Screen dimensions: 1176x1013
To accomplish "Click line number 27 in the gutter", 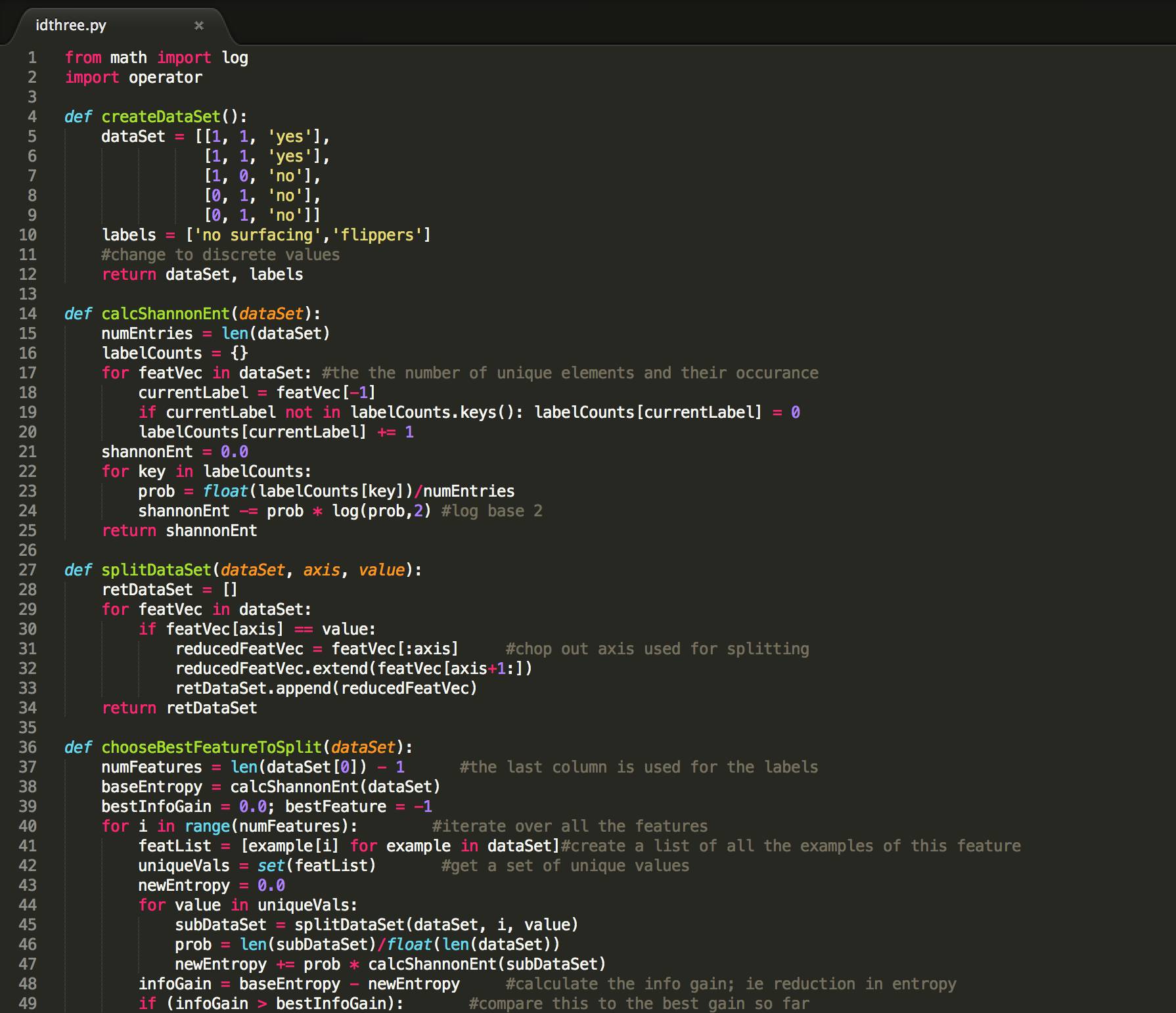I will pyautogui.click(x=28, y=570).
